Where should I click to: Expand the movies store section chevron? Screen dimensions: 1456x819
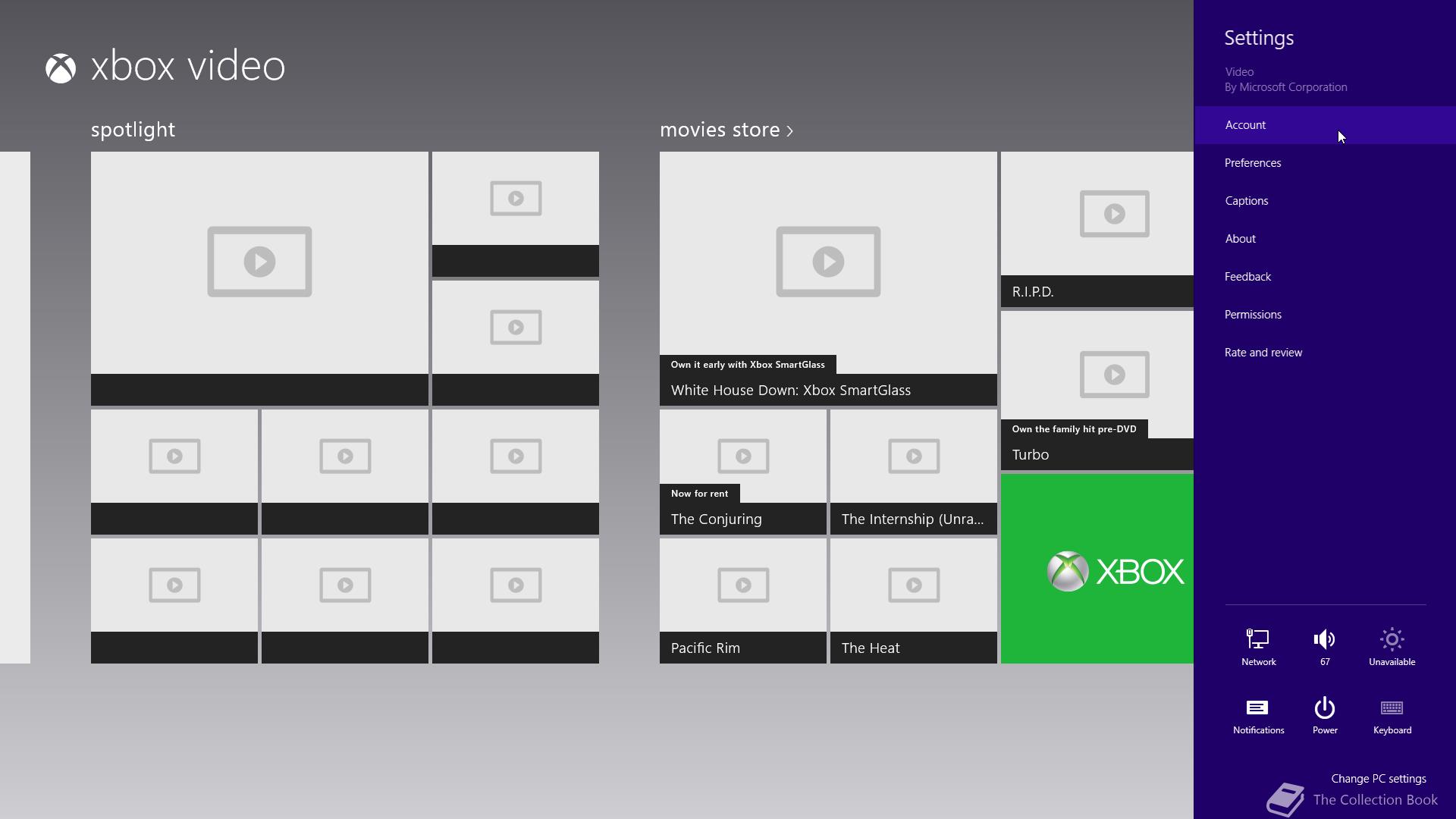(x=789, y=131)
